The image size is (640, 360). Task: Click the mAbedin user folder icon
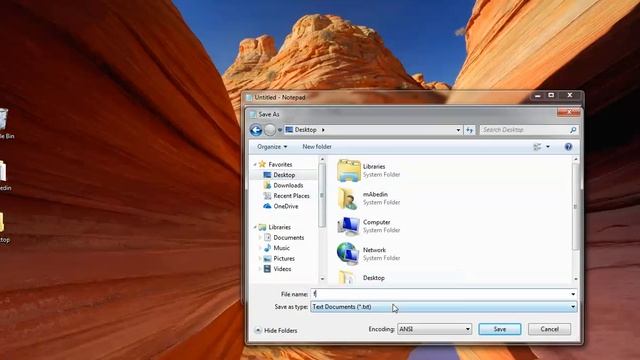348,198
